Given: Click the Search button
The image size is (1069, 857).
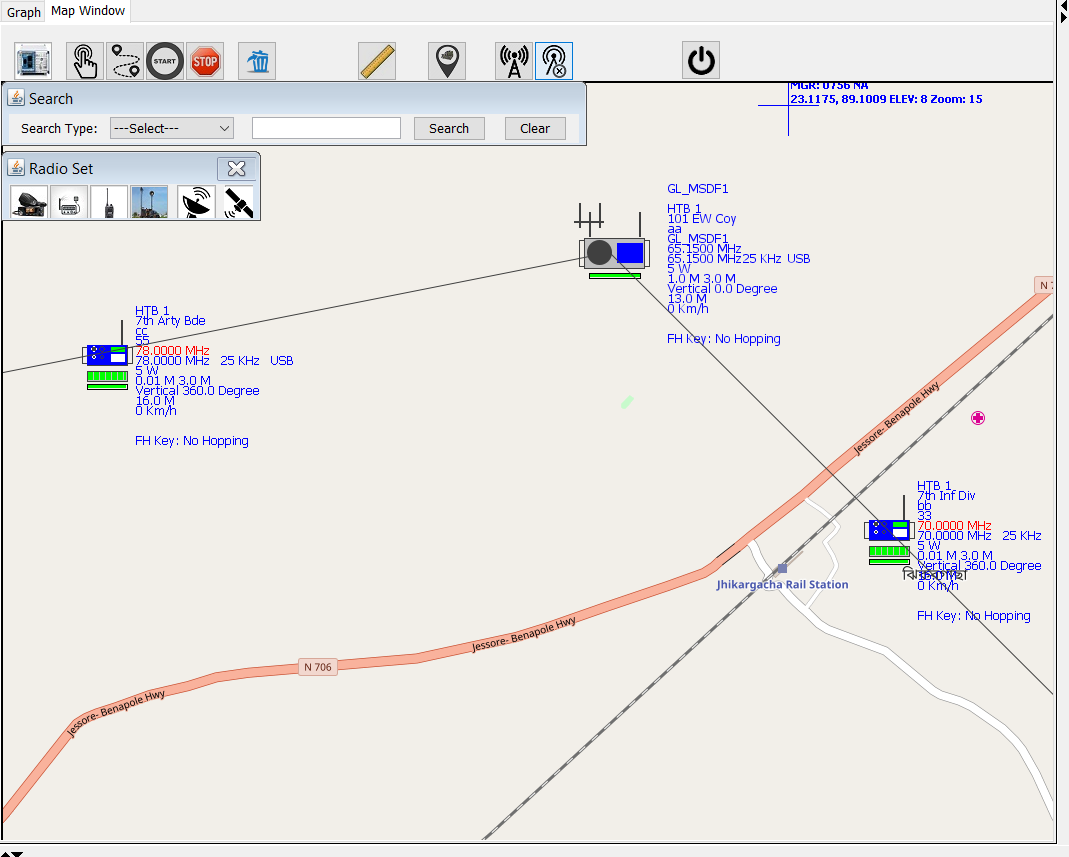Looking at the screenshot, I should [x=448, y=128].
